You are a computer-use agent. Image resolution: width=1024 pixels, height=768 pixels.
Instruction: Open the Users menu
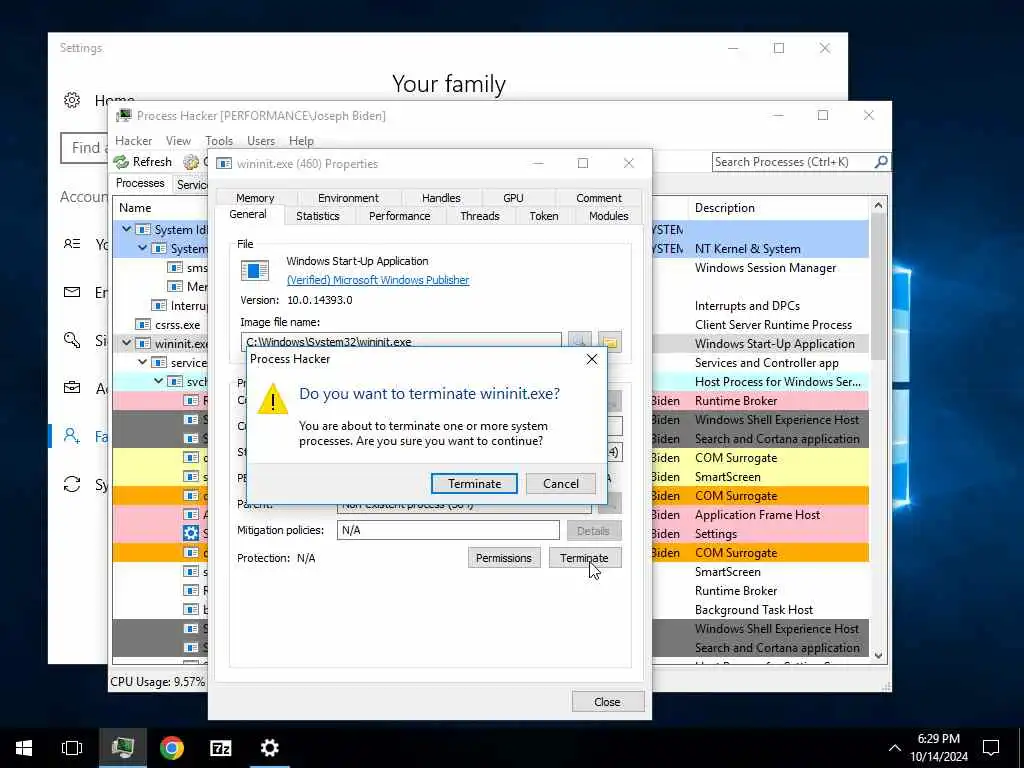261,141
